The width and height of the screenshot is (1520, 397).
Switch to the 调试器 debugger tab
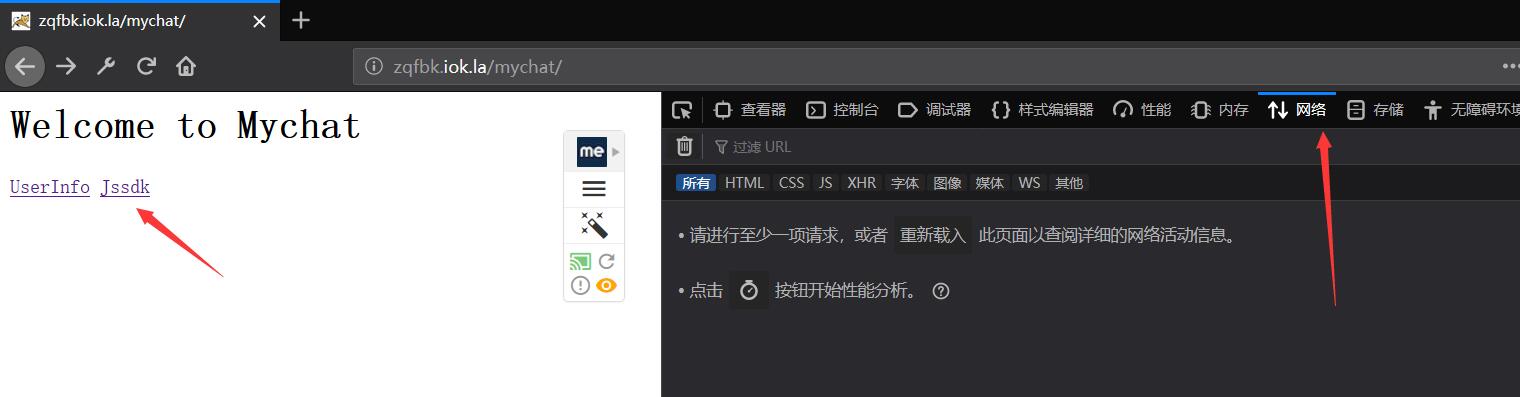click(934, 110)
